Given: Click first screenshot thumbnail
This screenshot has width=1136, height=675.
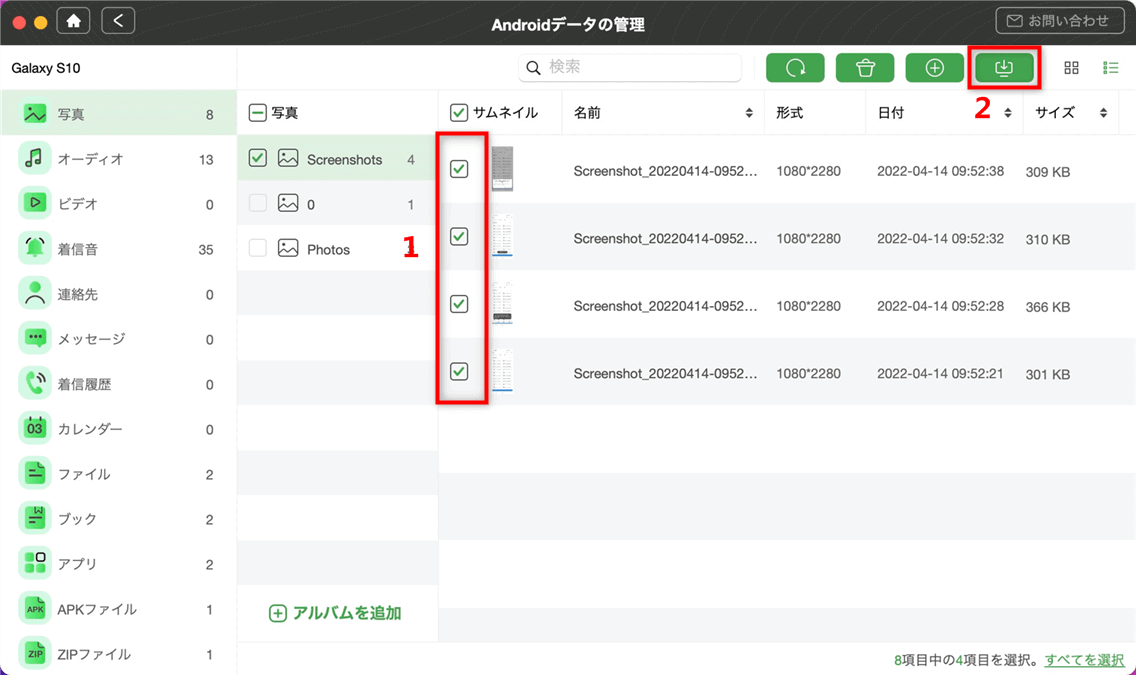Looking at the screenshot, I should [x=502, y=169].
